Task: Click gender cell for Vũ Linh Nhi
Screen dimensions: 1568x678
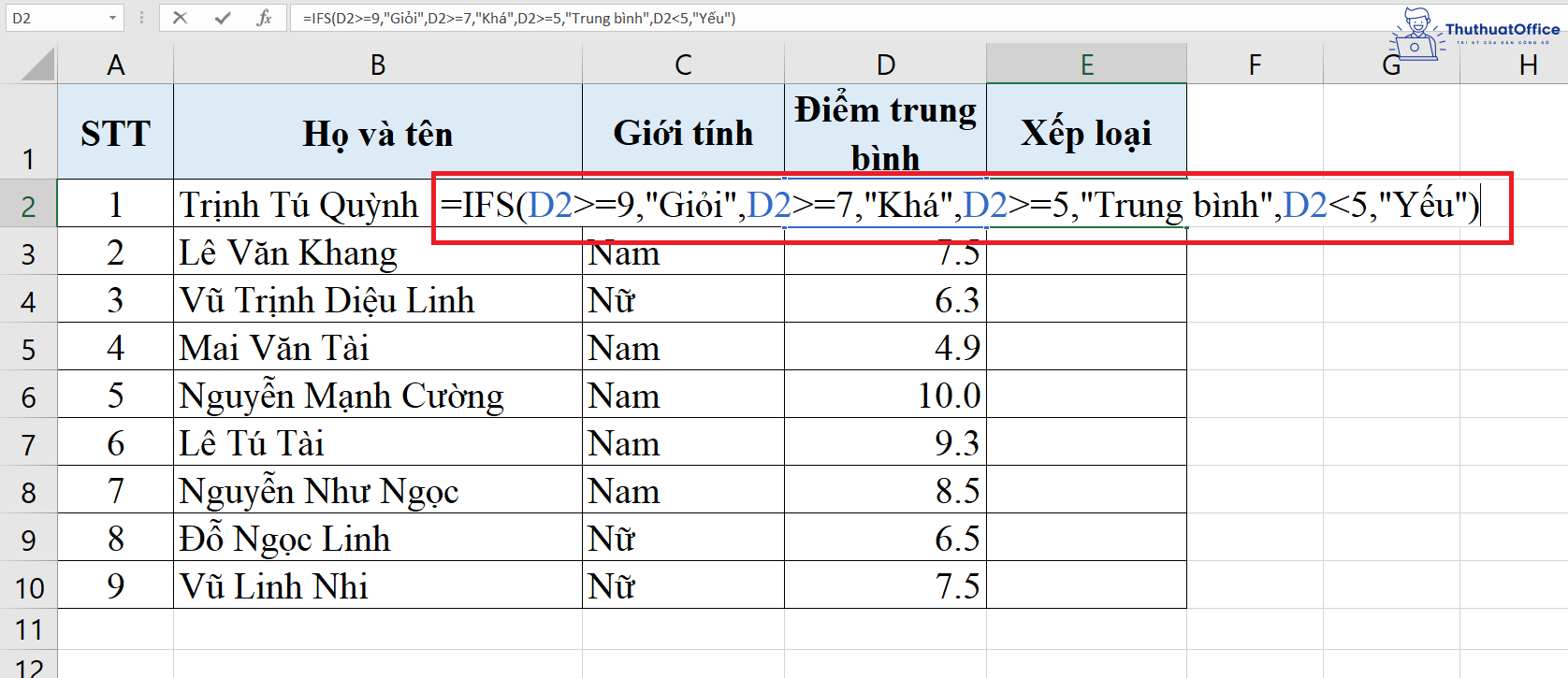Action: pos(683,585)
